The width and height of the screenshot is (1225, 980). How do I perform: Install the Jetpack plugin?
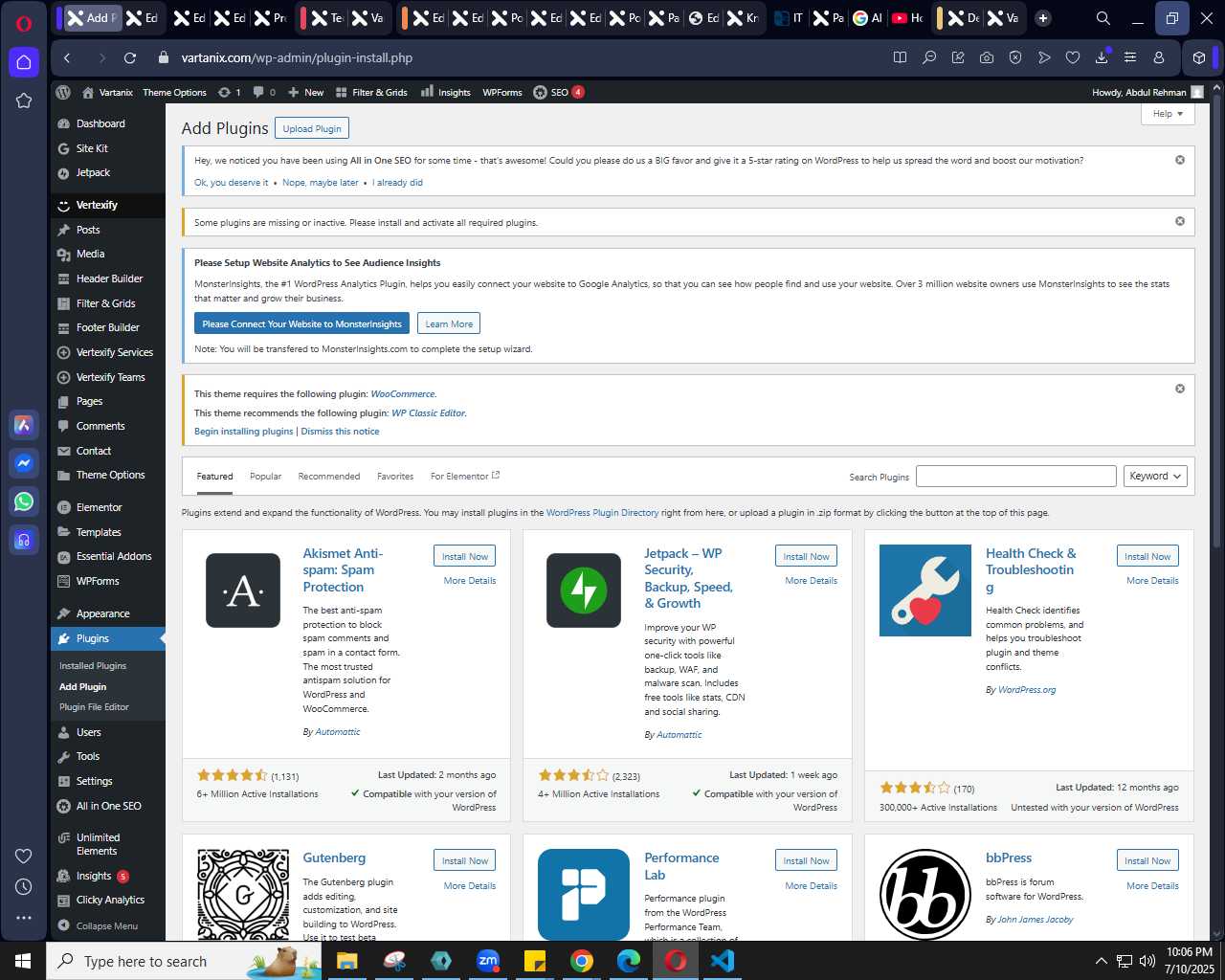coord(806,556)
